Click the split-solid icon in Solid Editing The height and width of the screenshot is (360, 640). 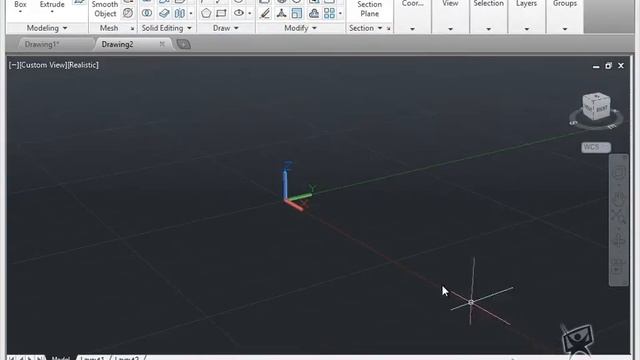(180, 13)
